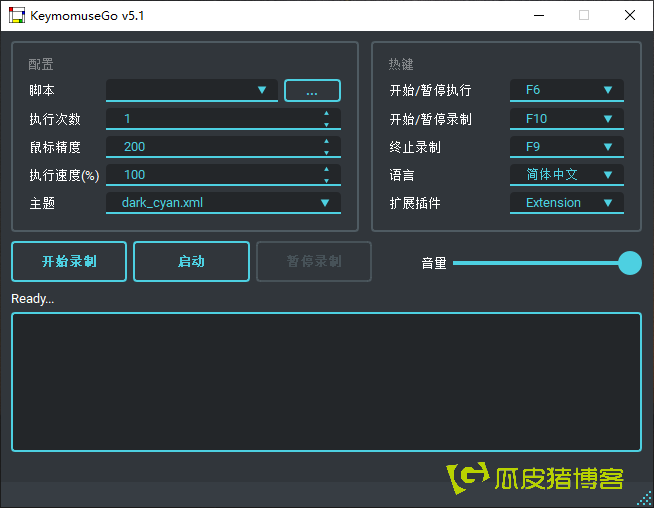Click the 音量 volume slider handle
The height and width of the screenshot is (508, 654).
click(x=630, y=263)
